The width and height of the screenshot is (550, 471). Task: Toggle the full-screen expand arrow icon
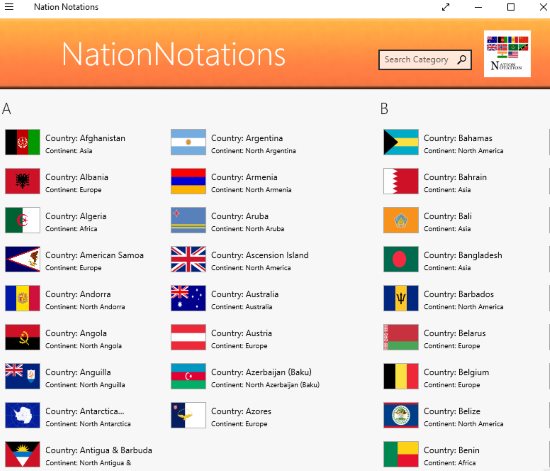tap(445, 7)
